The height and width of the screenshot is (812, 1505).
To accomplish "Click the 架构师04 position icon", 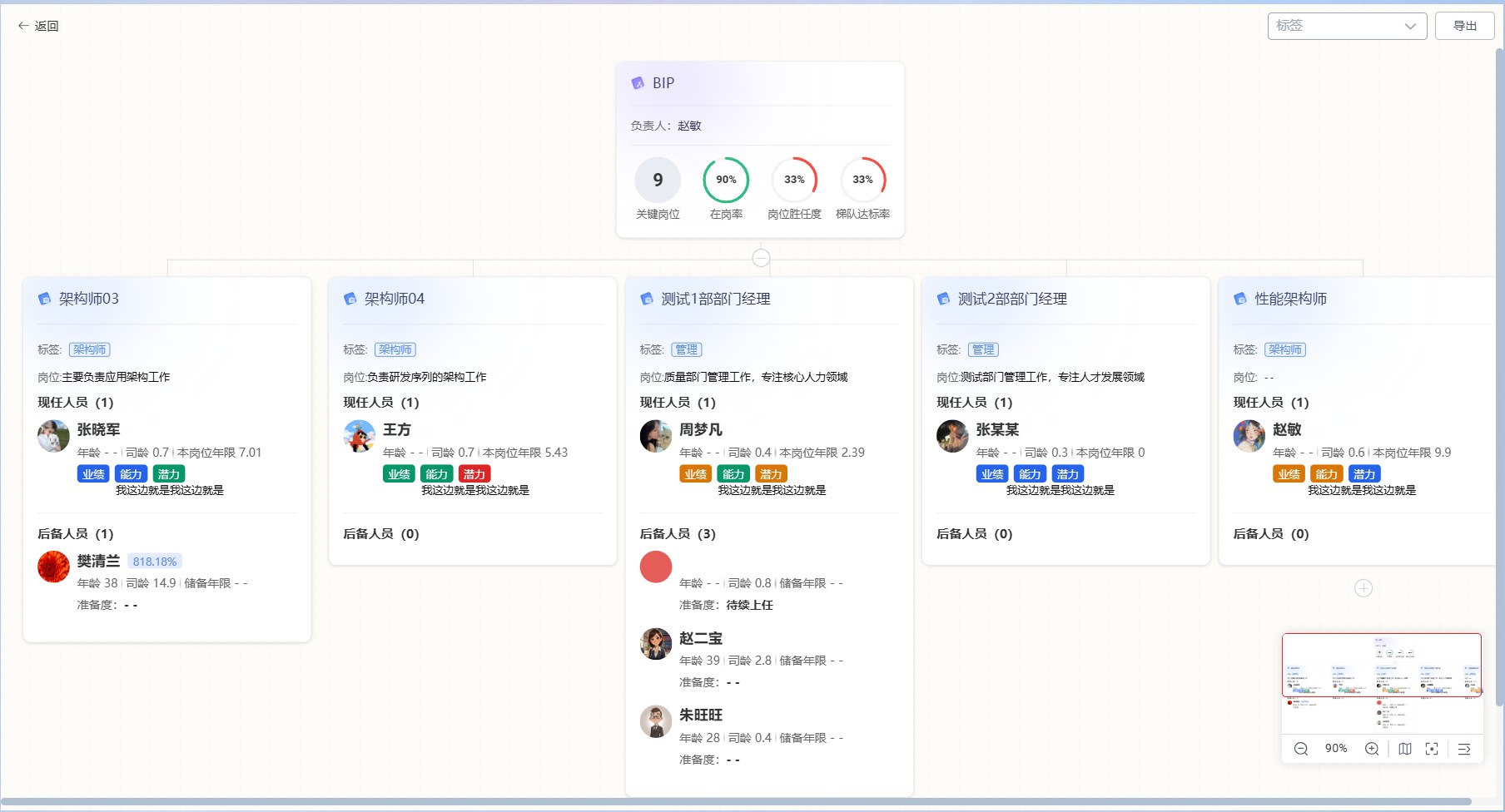I will [x=350, y=299].
